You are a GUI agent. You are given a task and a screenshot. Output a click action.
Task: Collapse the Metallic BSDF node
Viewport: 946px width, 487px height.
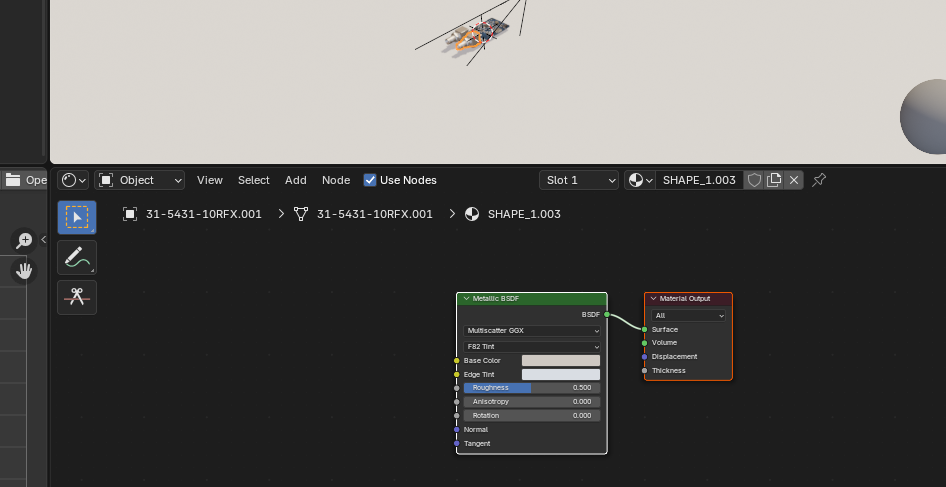click(465, 299)
